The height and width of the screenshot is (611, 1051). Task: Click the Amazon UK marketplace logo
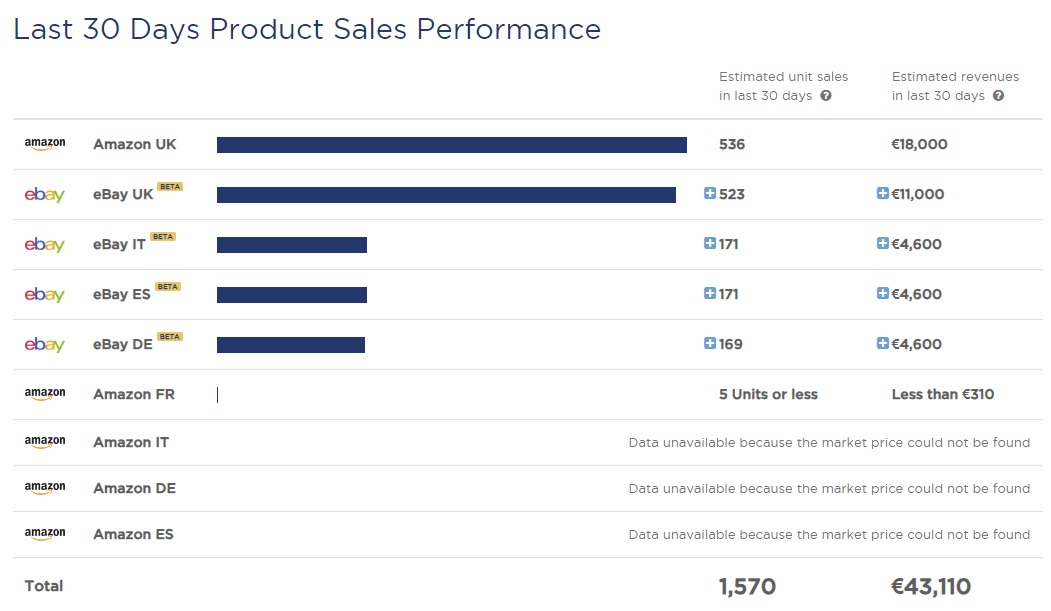pos(45,143)
